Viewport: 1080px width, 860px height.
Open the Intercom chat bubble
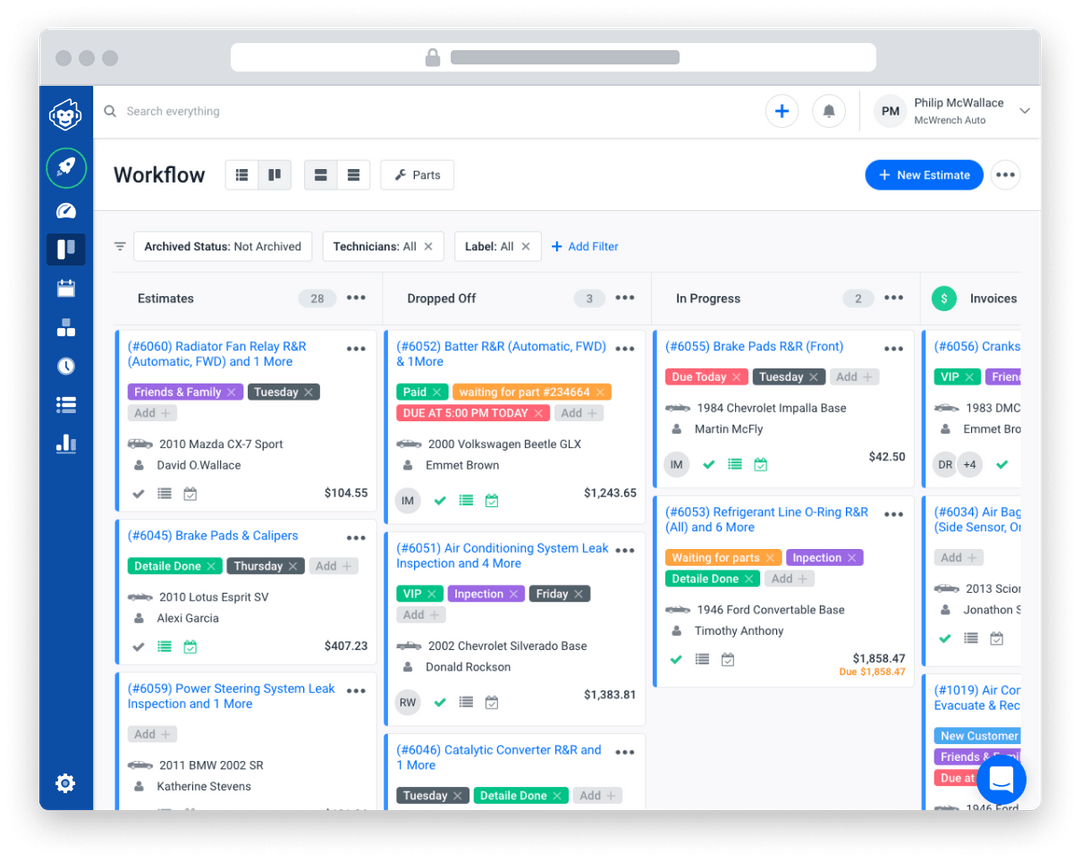(1001, 779)
